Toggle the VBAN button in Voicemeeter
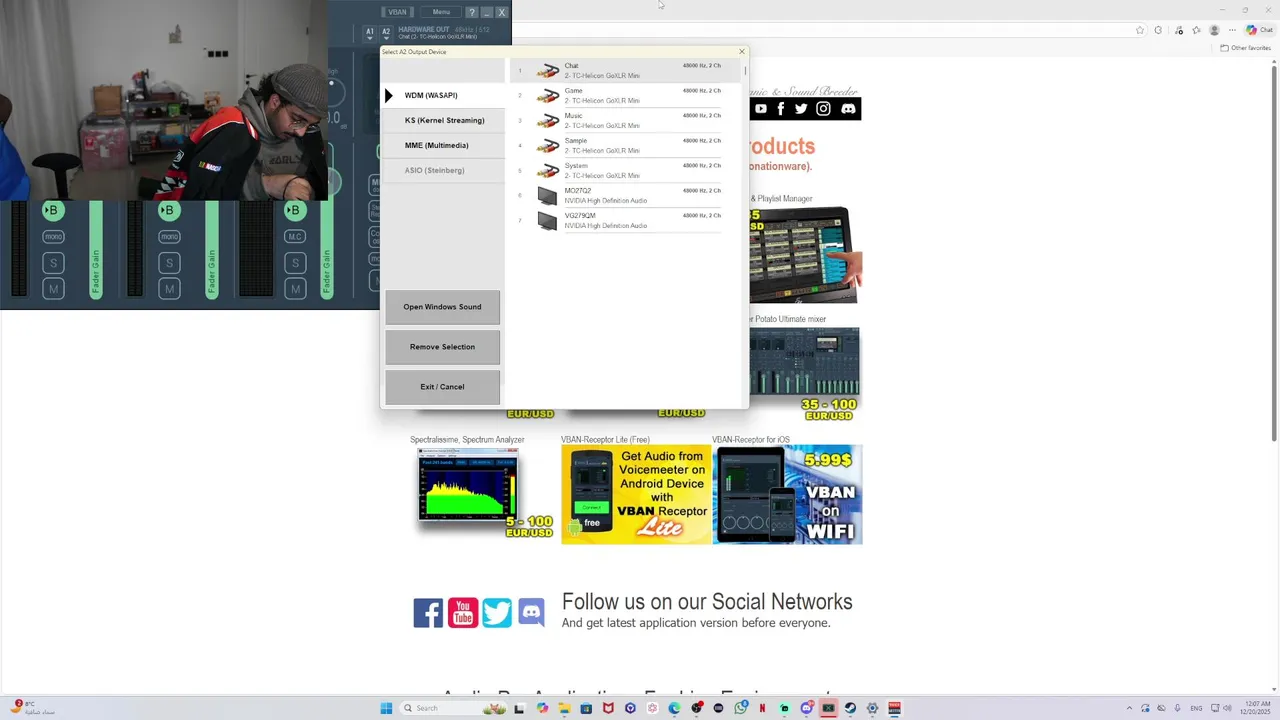1280x720 pixels. (397, 12)
